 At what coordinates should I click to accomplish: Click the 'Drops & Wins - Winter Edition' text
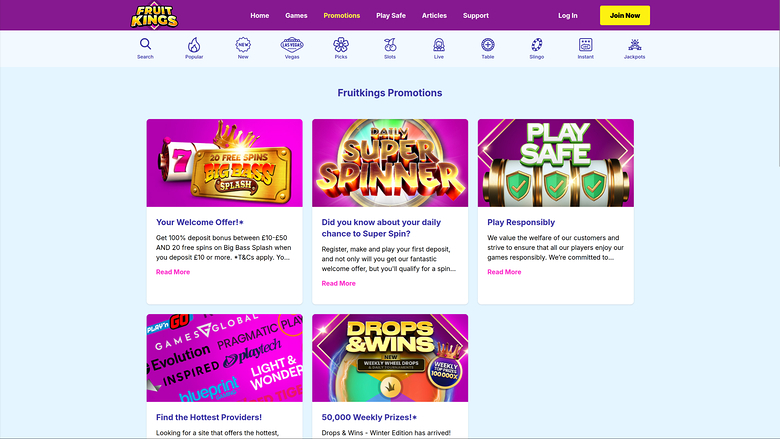pyautogui.click(x=386, y=433)
